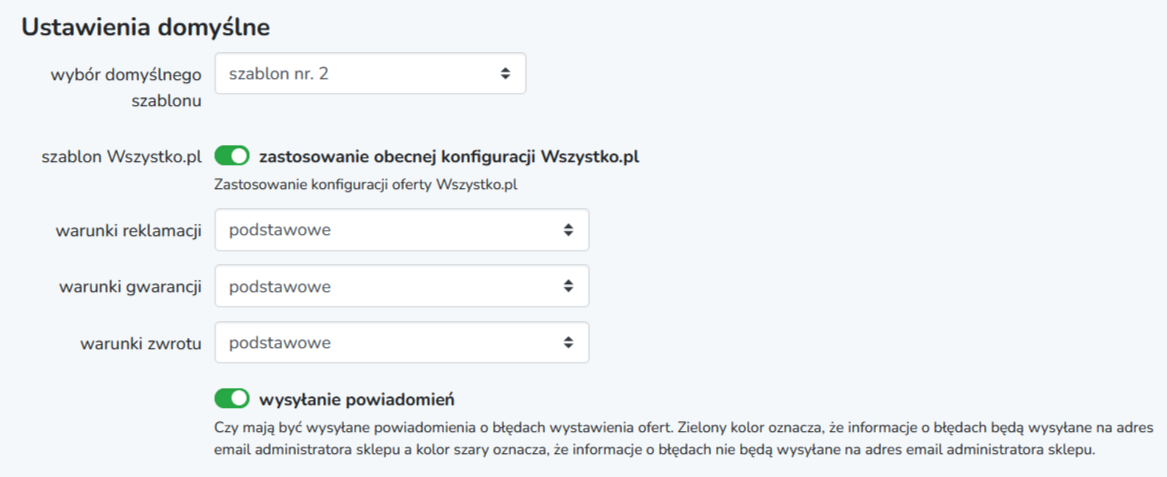This screenshot has height=477, width=1167.
Task: Click the 'Zastosowanie konfiguracji oferty Wszystko.pl' helper text
Action: (365, 185)
